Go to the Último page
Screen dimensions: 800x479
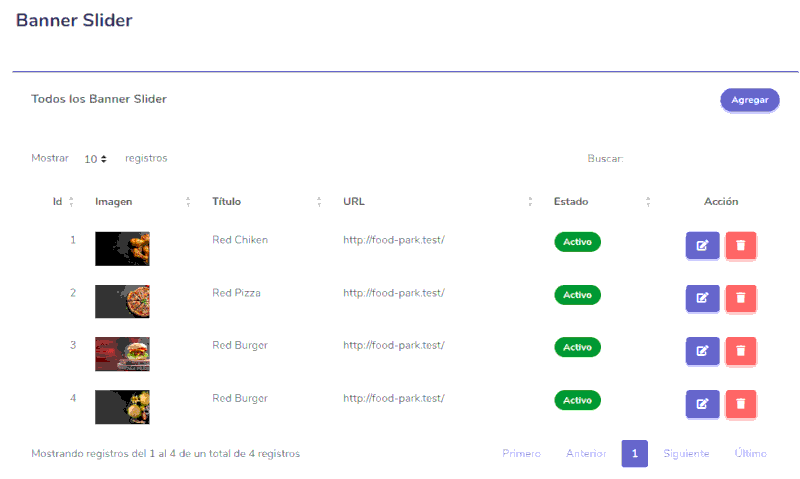point(750,453)
